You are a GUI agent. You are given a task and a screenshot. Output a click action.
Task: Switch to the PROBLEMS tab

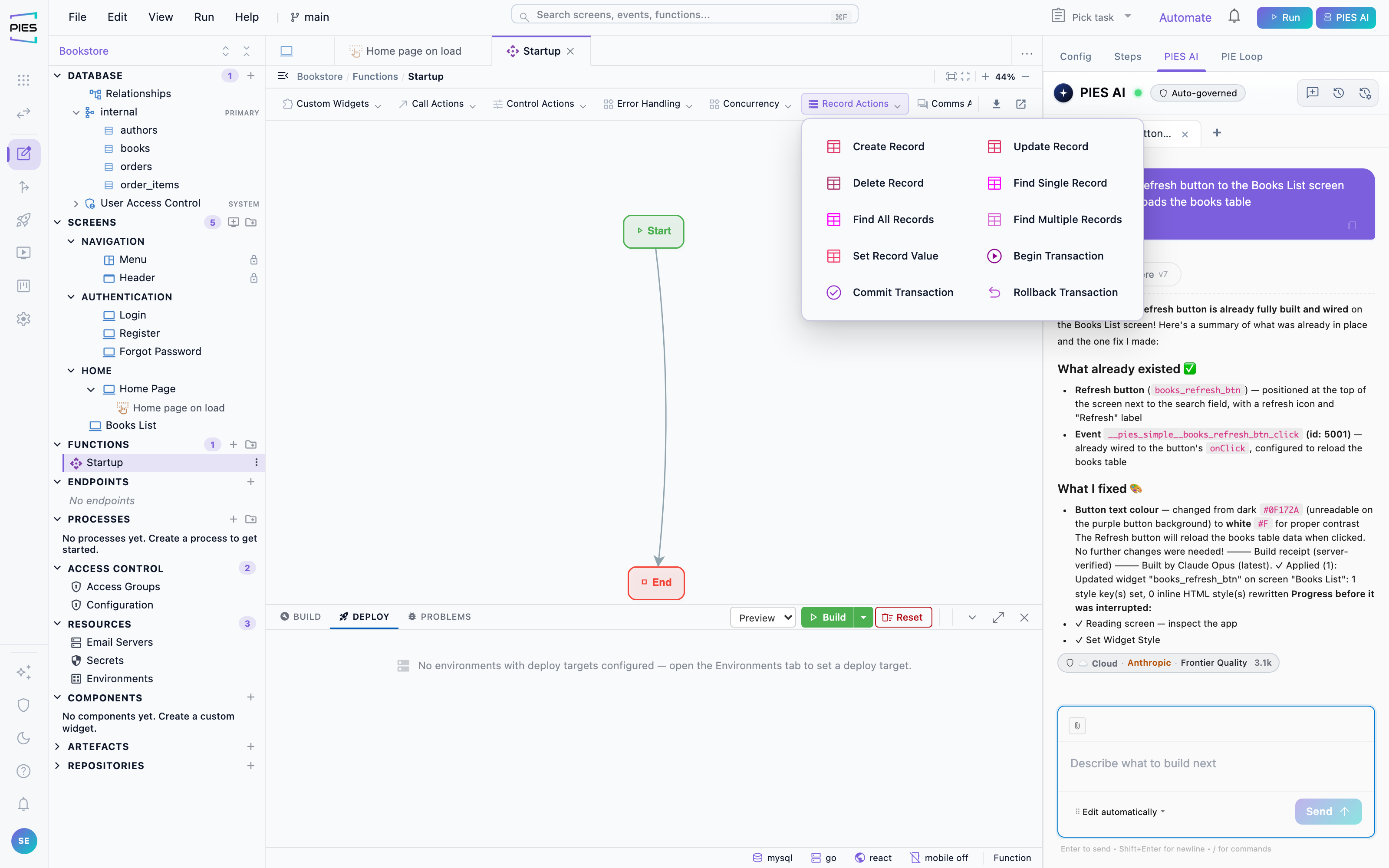click(x=440, y=617)
